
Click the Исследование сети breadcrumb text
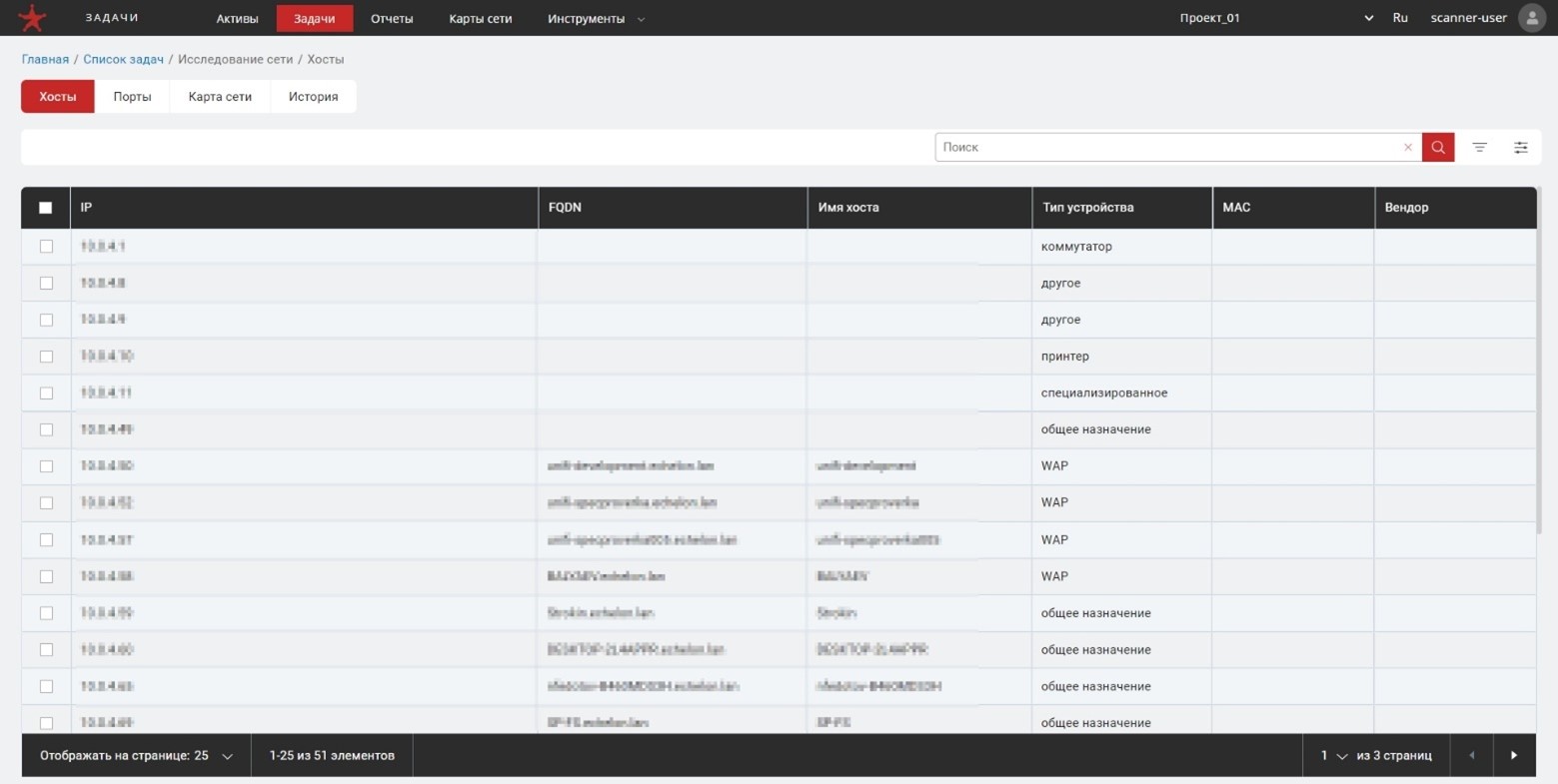(236, 59)
